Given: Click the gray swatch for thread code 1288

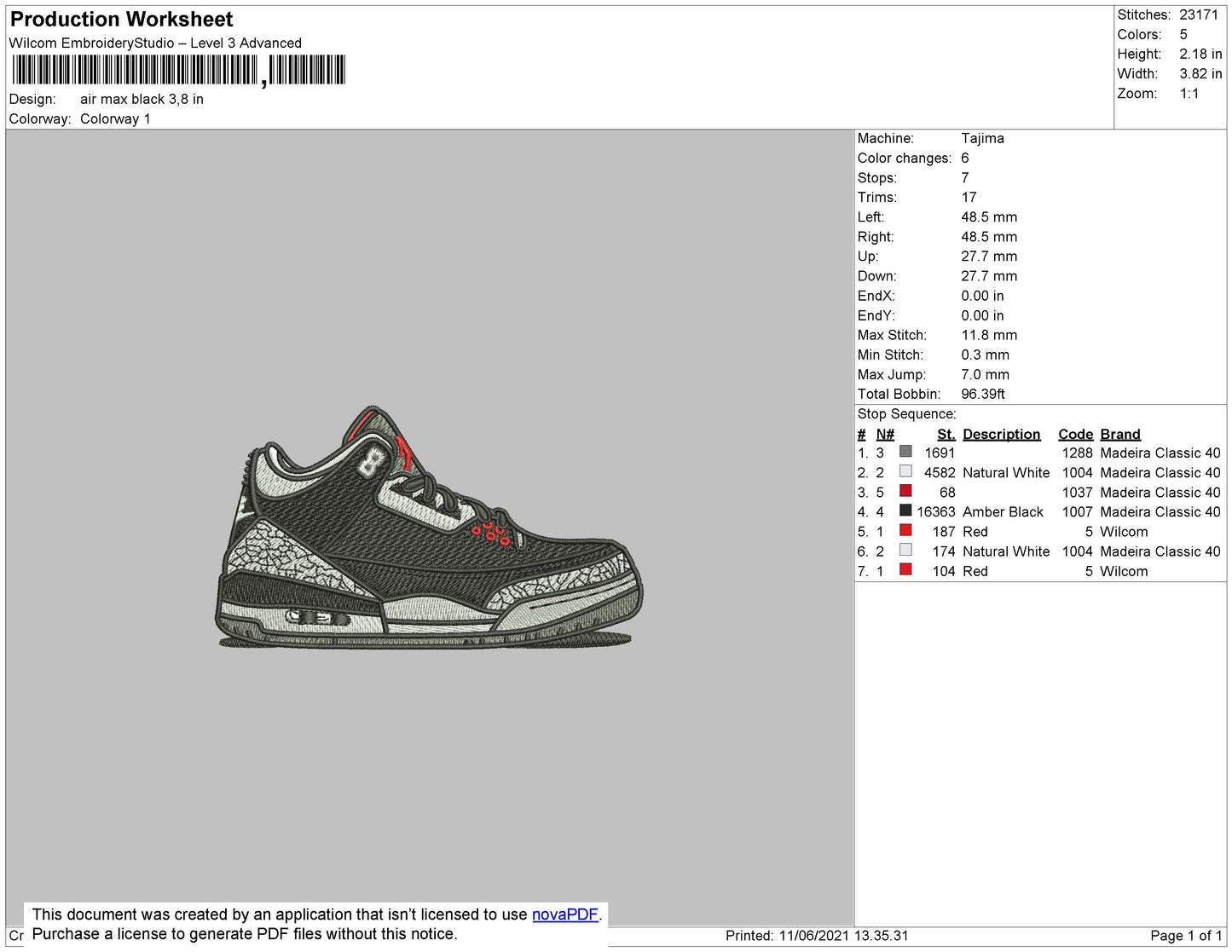Looking at the screenshot, I should point(905,452).
